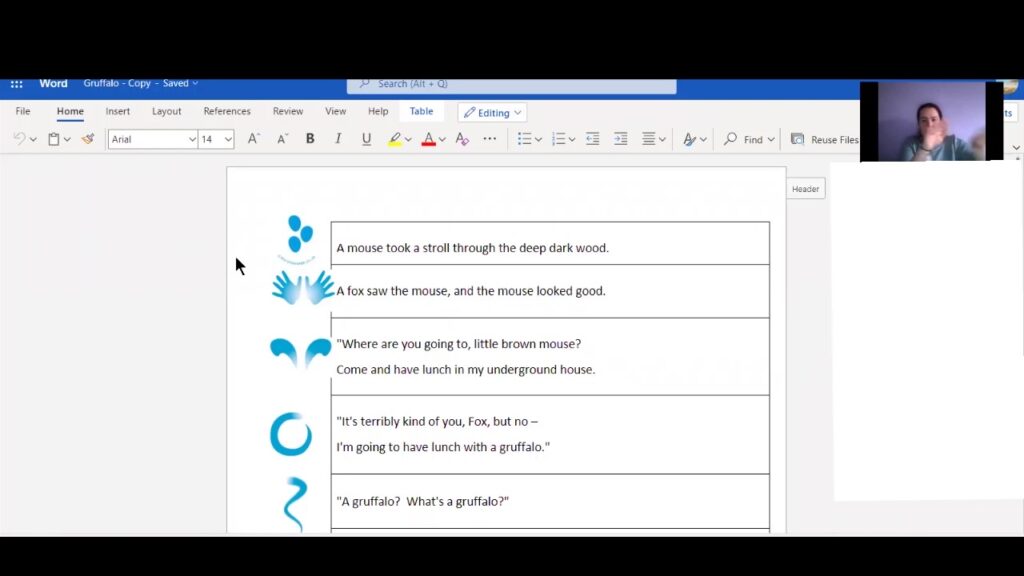Toggle Italic formatting

(x=338, y=138)
